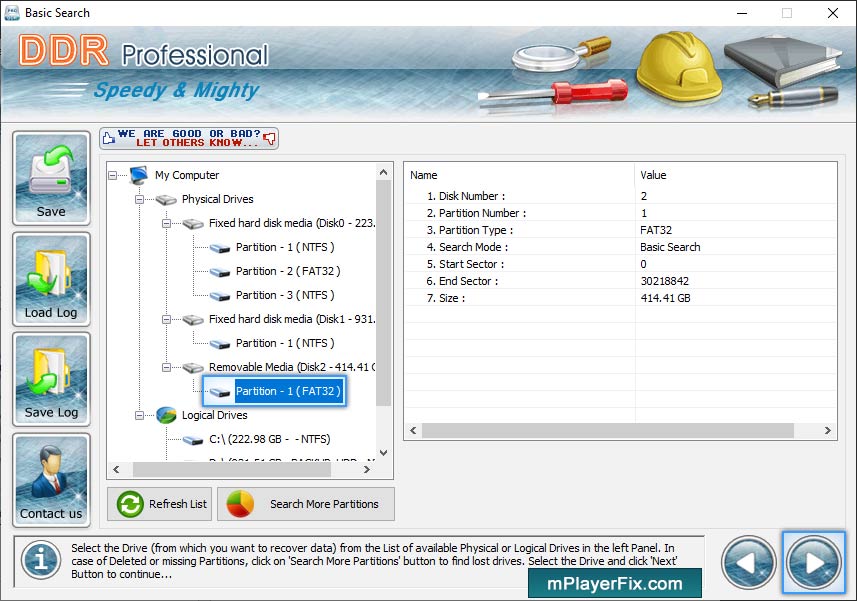Click the Refresh List button
The image size is (857, 601).
point(160,504)
